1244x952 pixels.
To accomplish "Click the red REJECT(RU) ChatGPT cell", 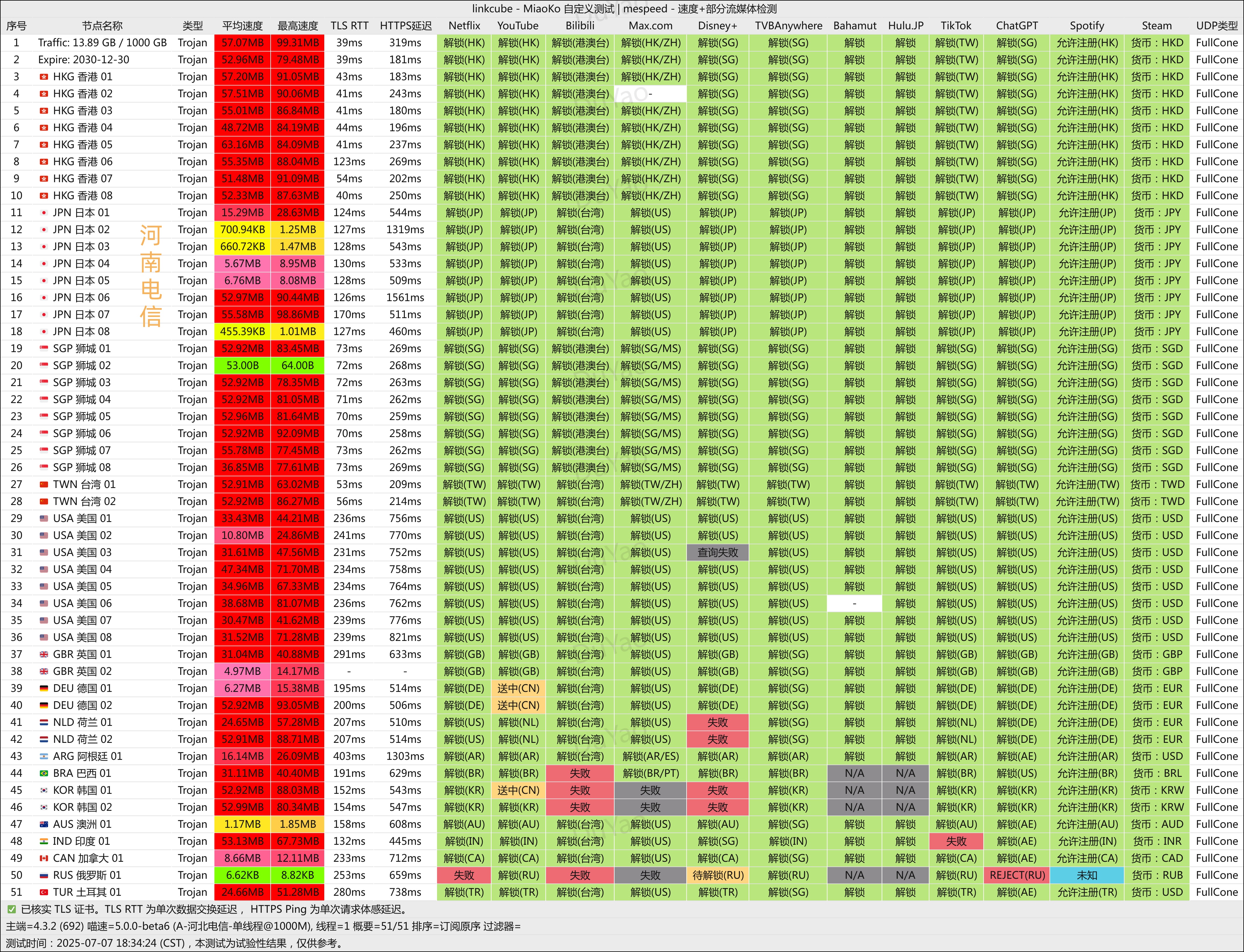I will coord(1017,876).
